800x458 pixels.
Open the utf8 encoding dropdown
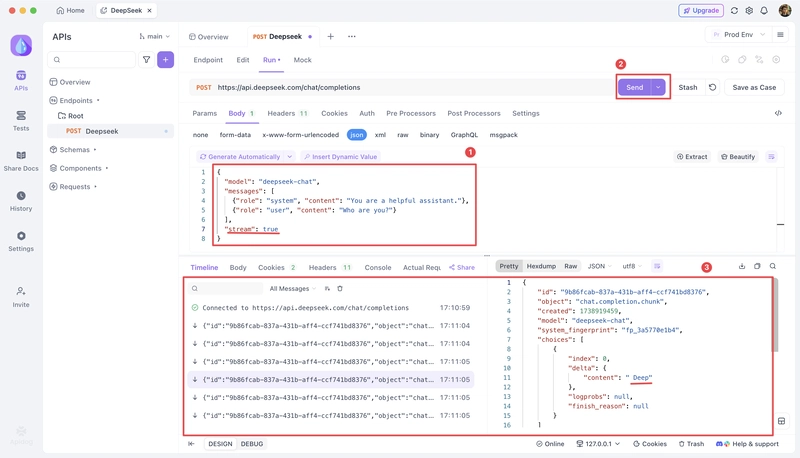[x=632, y=266]
